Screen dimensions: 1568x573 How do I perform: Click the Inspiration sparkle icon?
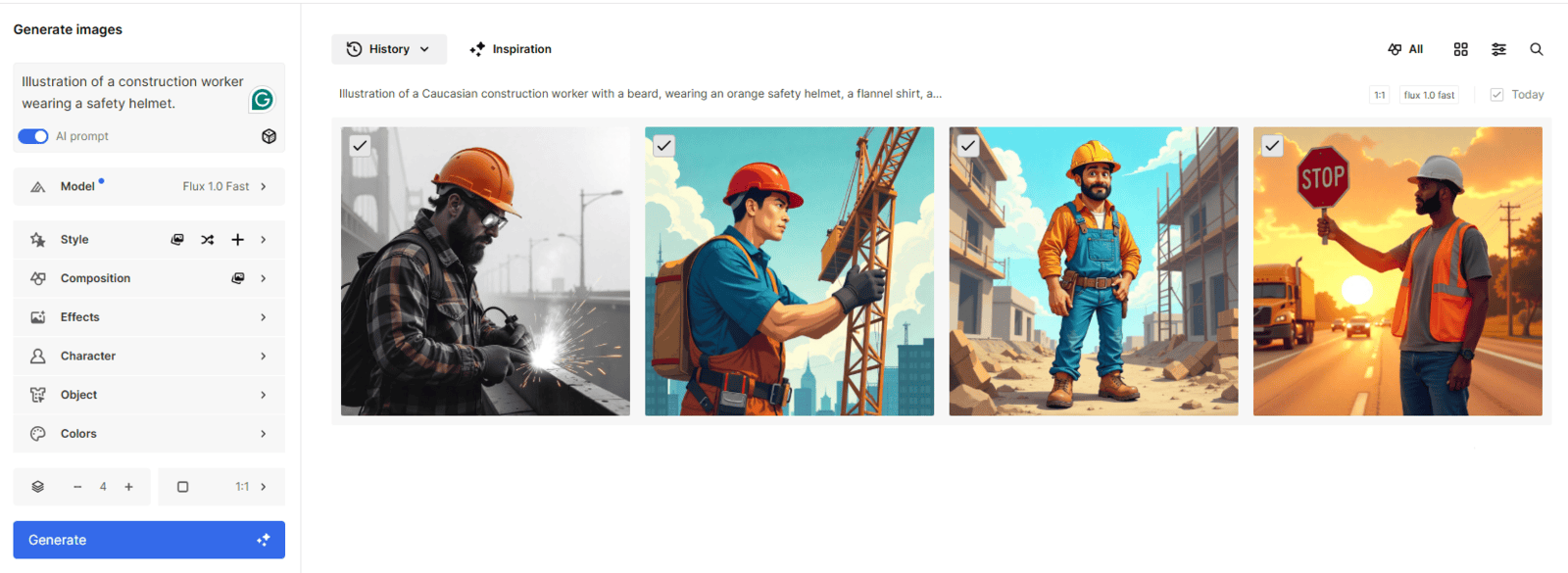click(477, 49)
